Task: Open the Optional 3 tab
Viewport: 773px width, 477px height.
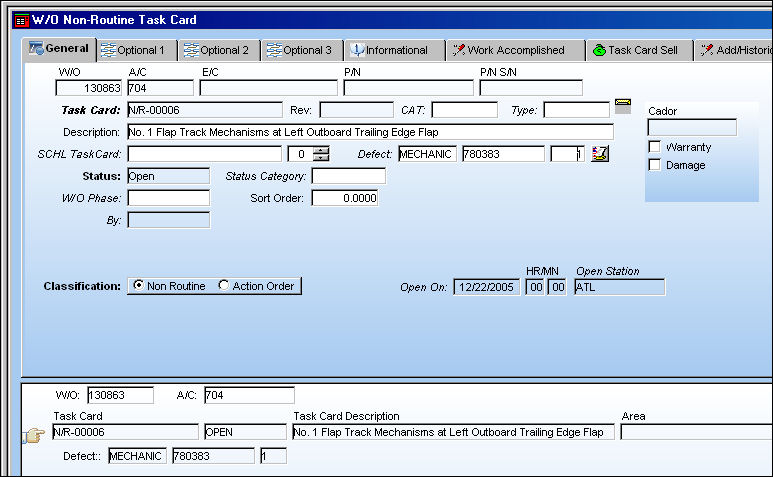Action: click(301, 50)
